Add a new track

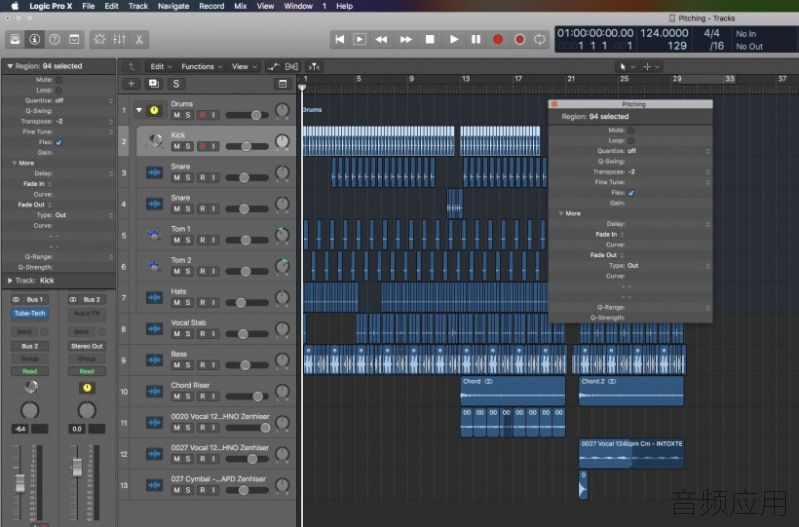click(x=131, y=84)
